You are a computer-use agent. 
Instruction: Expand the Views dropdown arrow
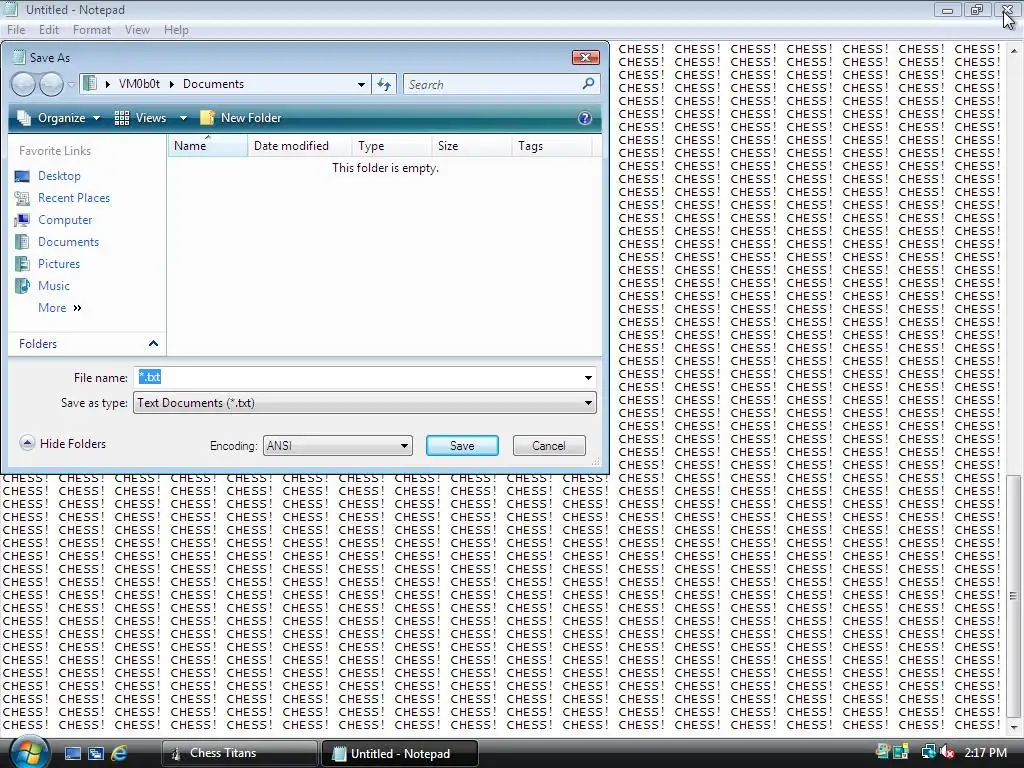(184, 118)
